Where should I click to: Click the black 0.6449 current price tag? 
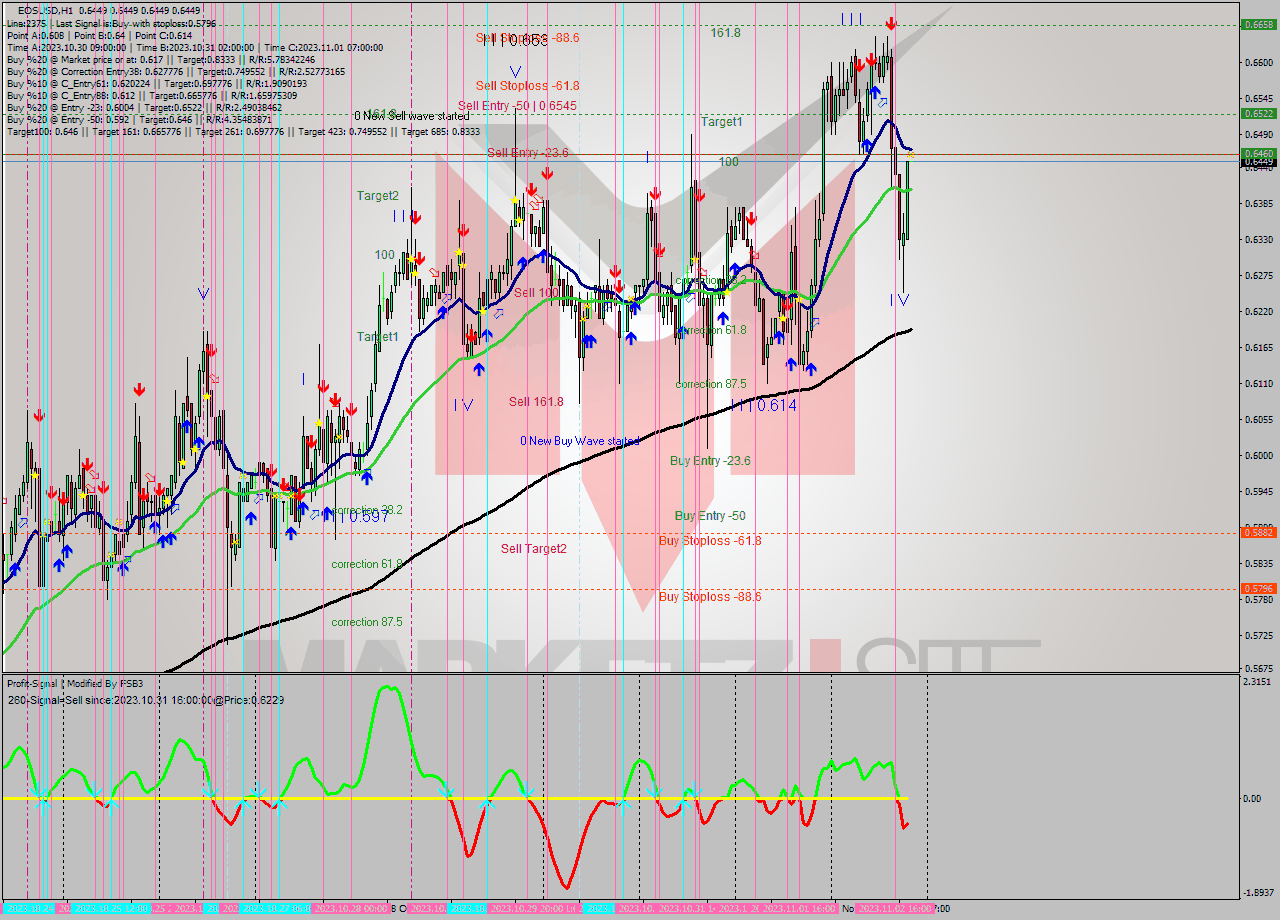[x=1257, y=161]
